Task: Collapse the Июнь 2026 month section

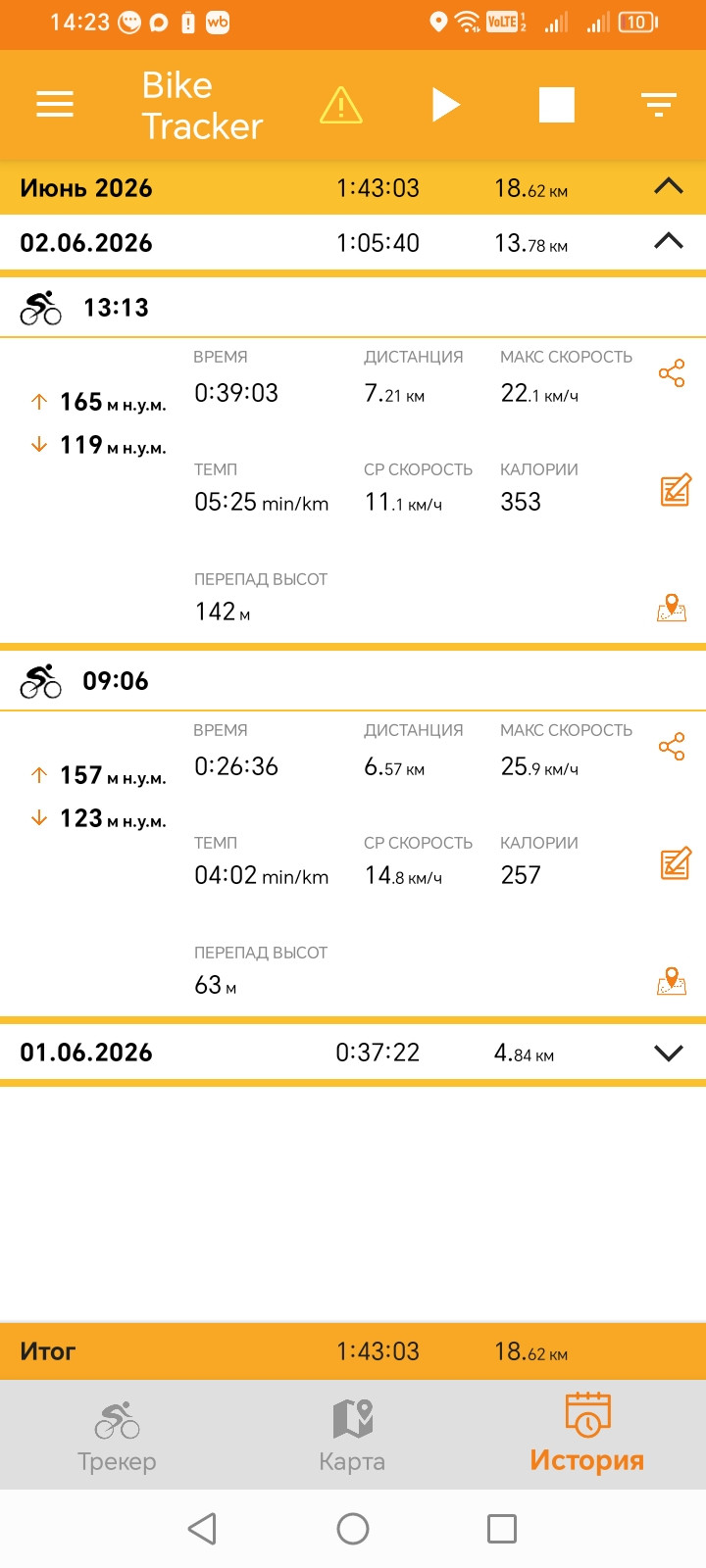Action: tap(669, 187)
